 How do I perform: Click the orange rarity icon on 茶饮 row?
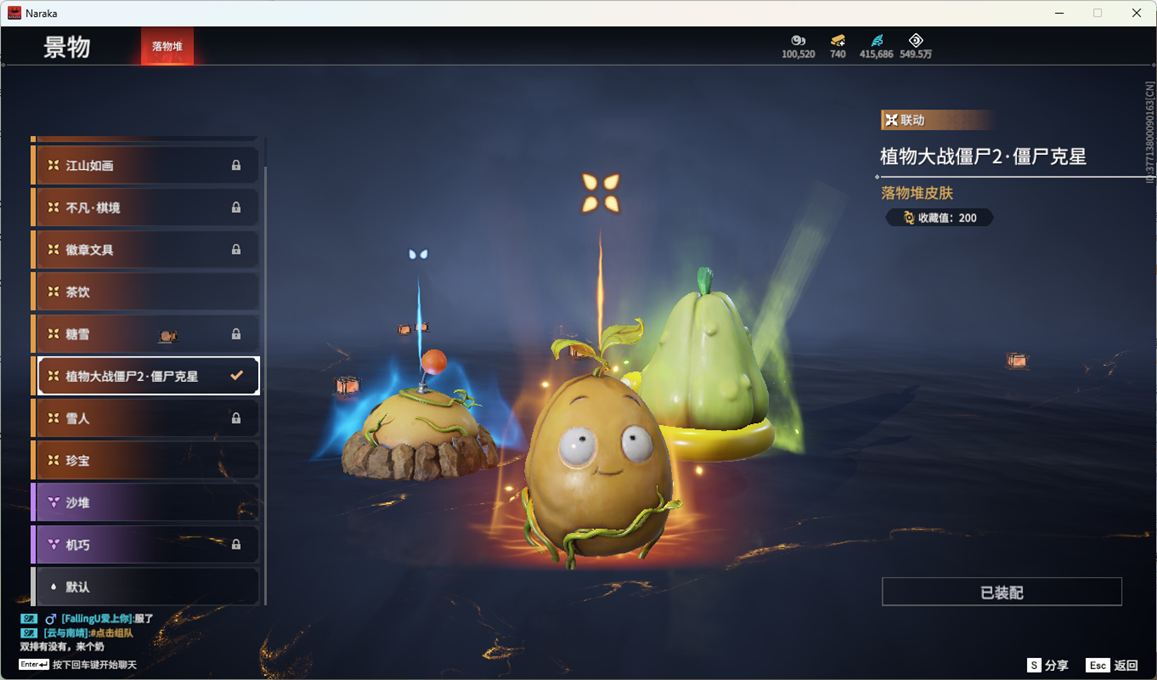point(53,291)
